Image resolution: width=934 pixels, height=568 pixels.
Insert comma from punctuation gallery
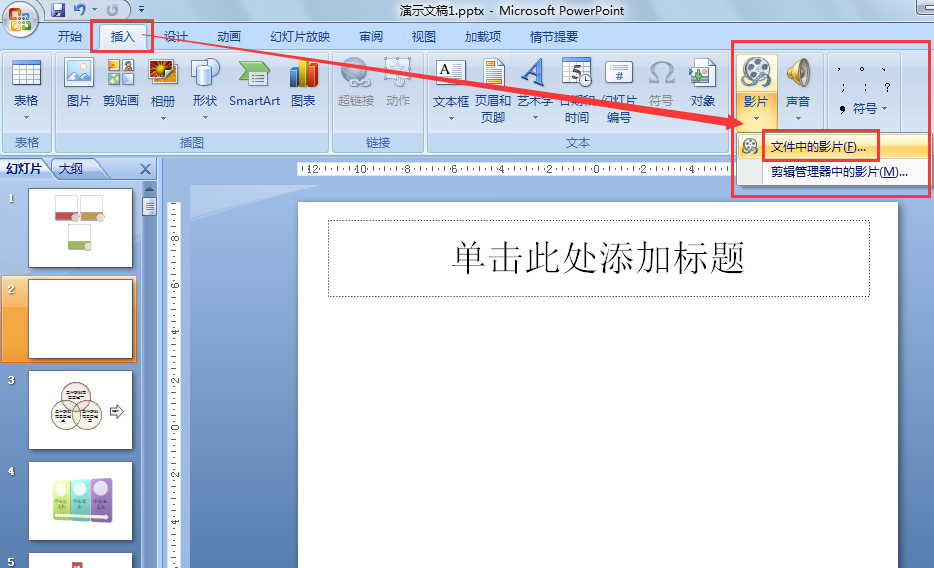(x=839, y=69)
